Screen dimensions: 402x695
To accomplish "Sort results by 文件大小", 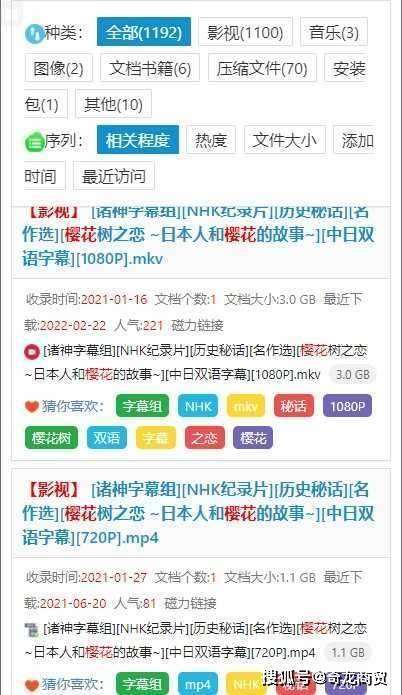I will pos(285,140).
